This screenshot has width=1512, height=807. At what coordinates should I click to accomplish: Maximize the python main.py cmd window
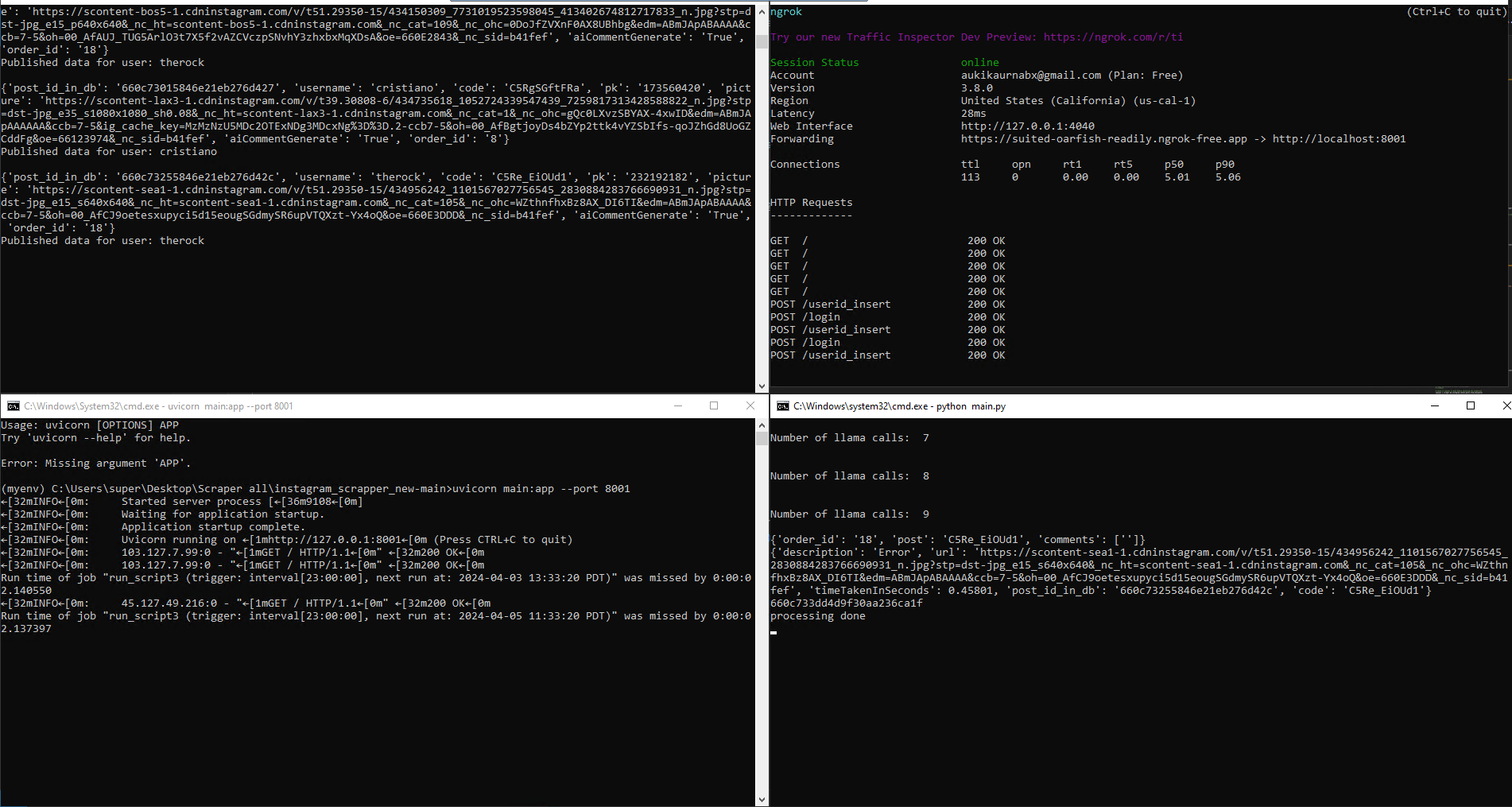click(1471, 406)
